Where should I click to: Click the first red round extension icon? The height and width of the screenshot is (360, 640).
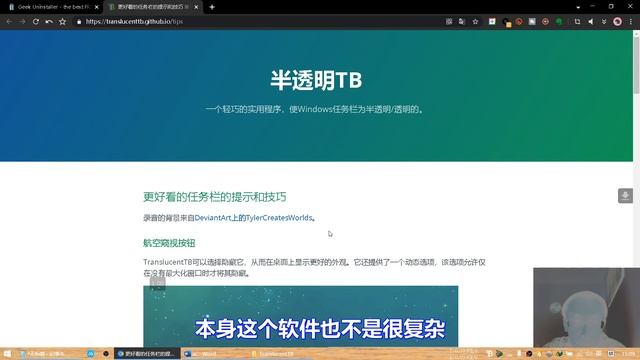coord(519,22)
